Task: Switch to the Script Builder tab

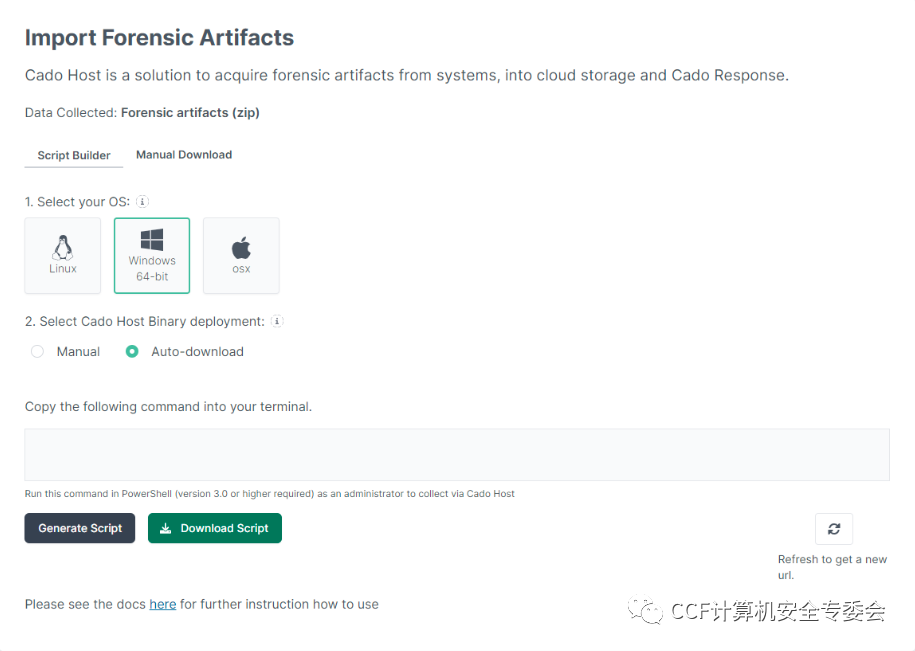Action: pos(74,155)
